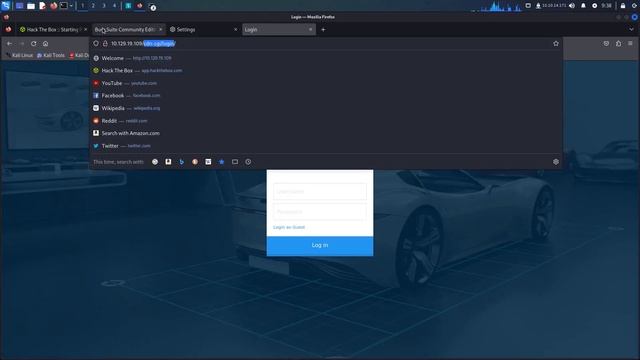
Task: Open the terminal launcher dropdown arrow
Action: (71, 6)
